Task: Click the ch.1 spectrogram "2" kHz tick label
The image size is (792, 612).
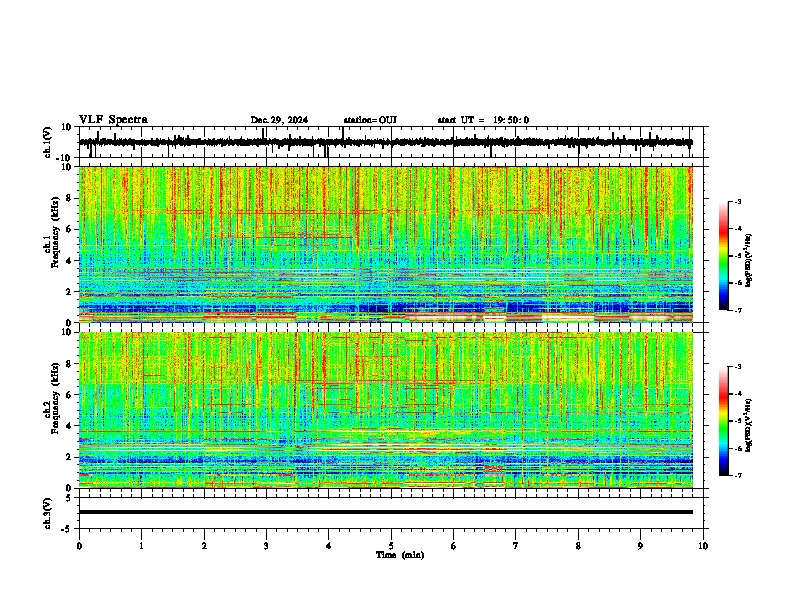Action: 69,291
